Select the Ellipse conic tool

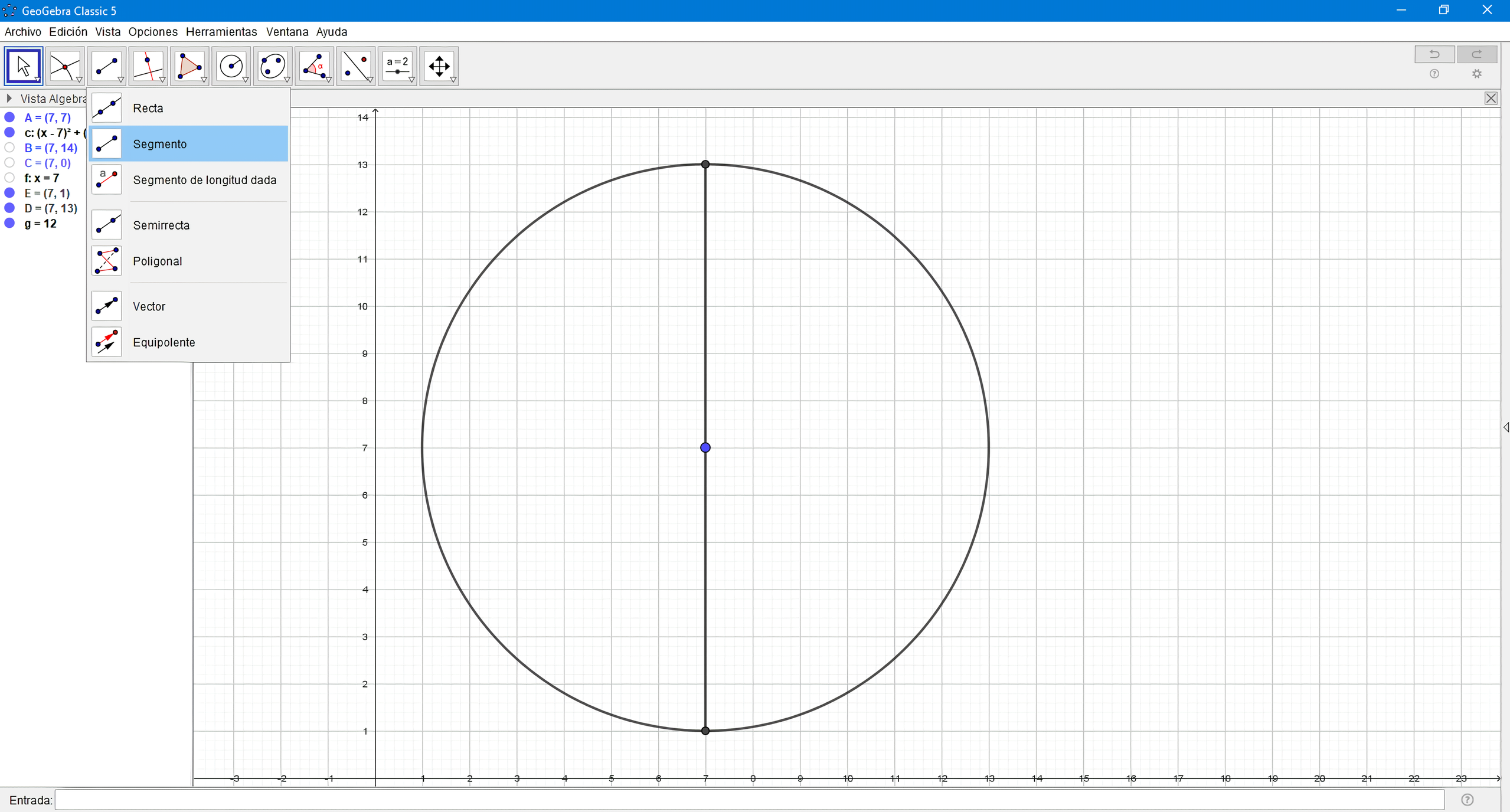[x=272, y=66]
